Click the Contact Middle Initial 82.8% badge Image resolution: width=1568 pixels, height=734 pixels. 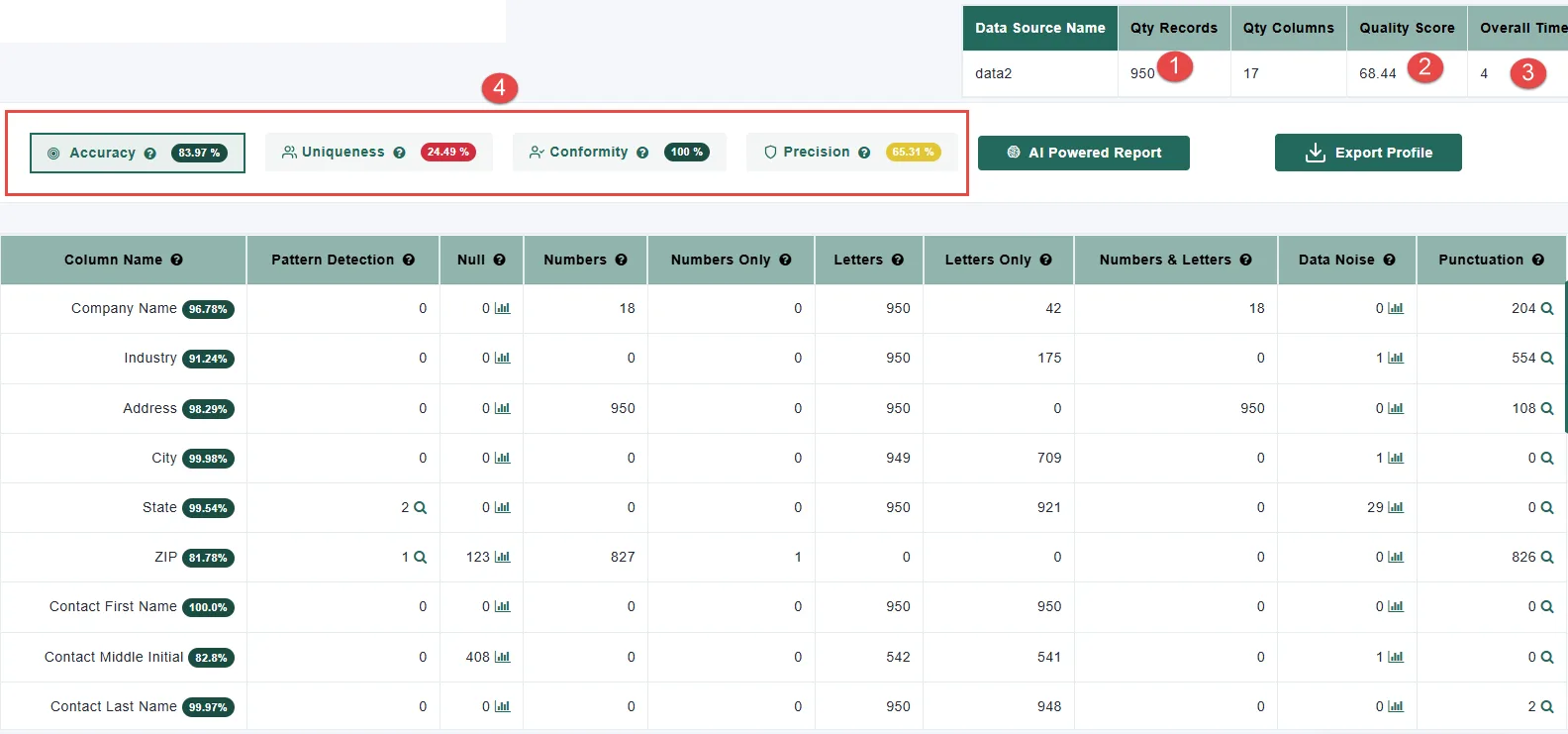point(211,658)
